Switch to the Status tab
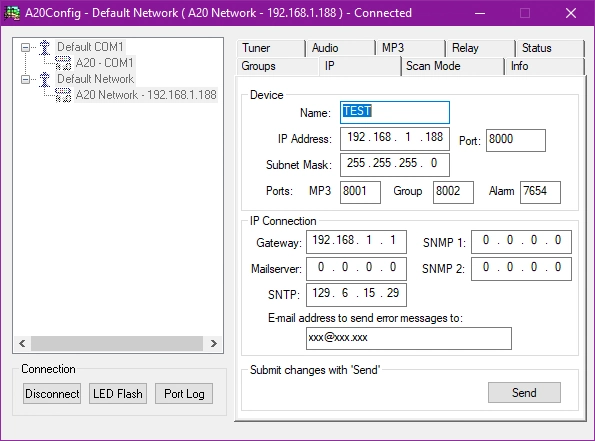The width and height of the screenshot is (595, 441). pos(550,48)
